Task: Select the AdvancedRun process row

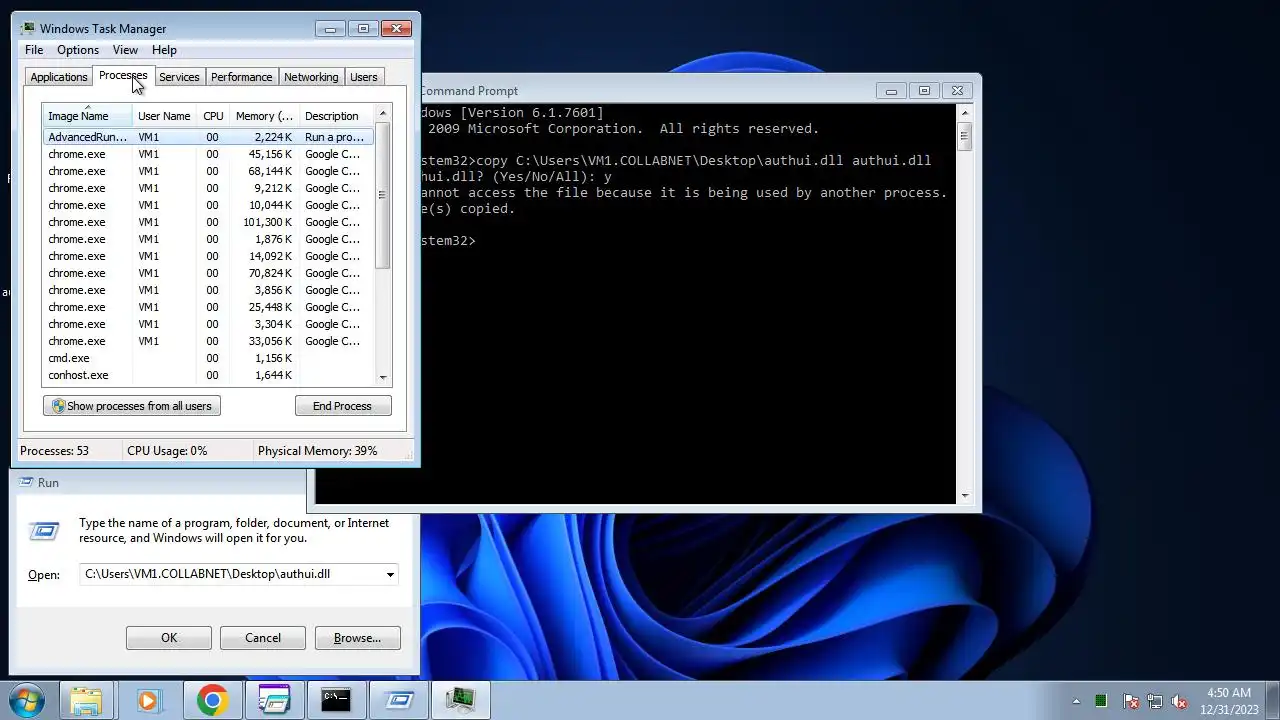Action: pyautogui.click(x=208, y=137)
